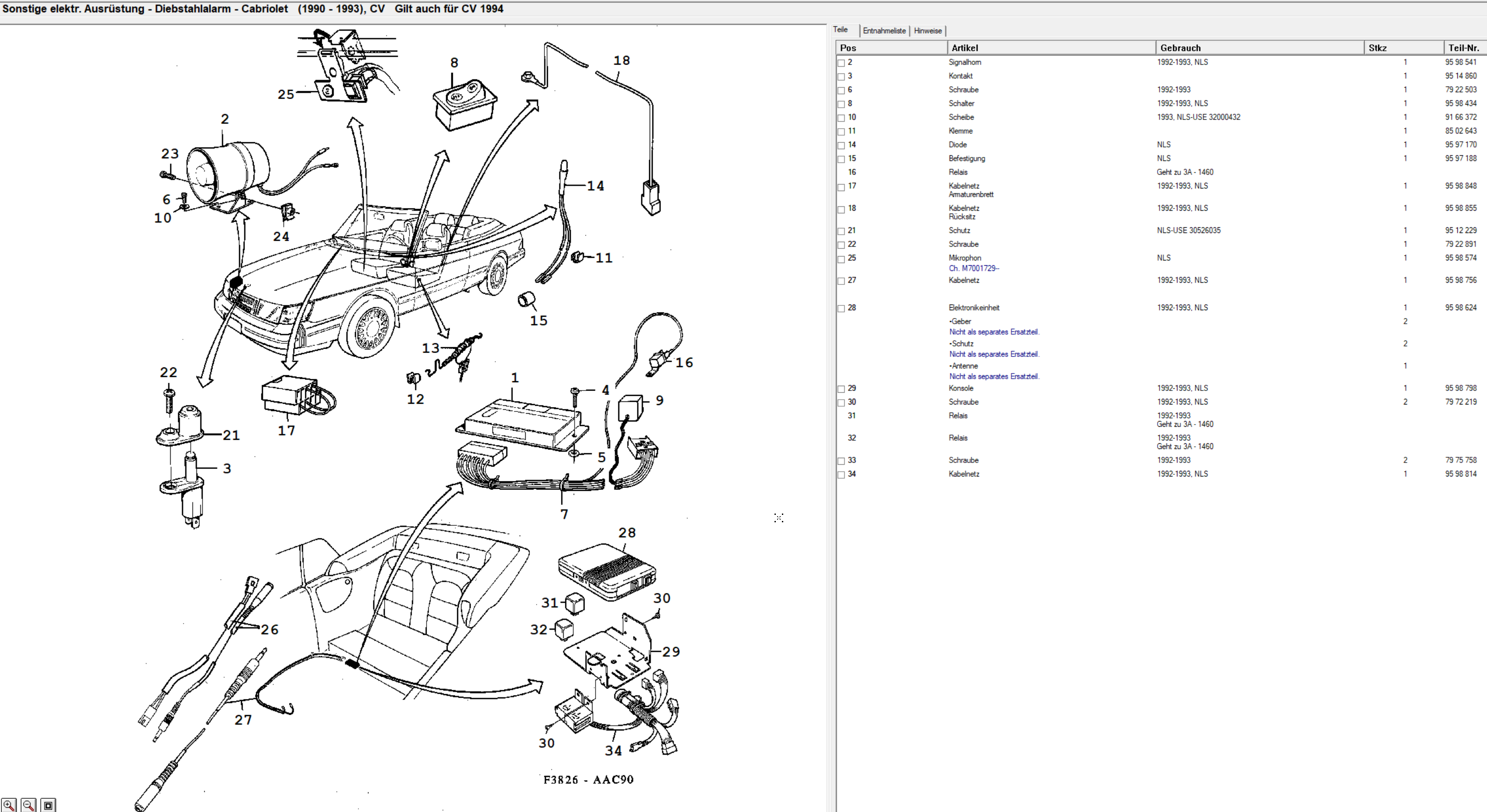
Task: Click the Artikel column header
Action: coord(1051,48)
